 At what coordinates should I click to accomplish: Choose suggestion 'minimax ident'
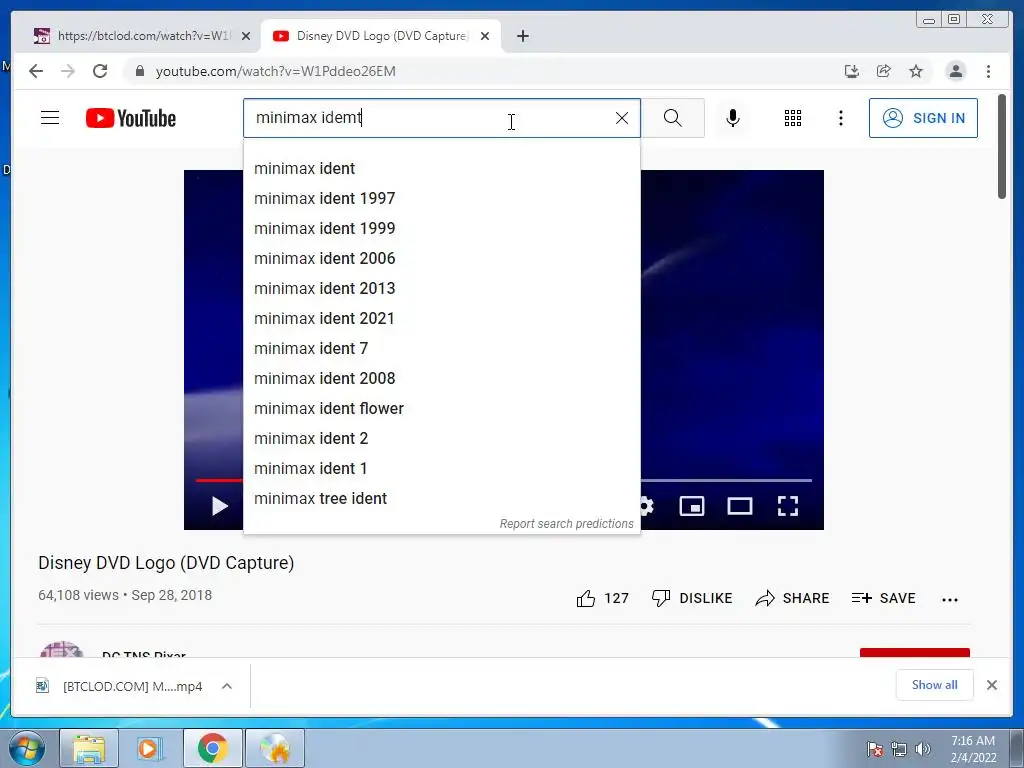click(441, 168)
